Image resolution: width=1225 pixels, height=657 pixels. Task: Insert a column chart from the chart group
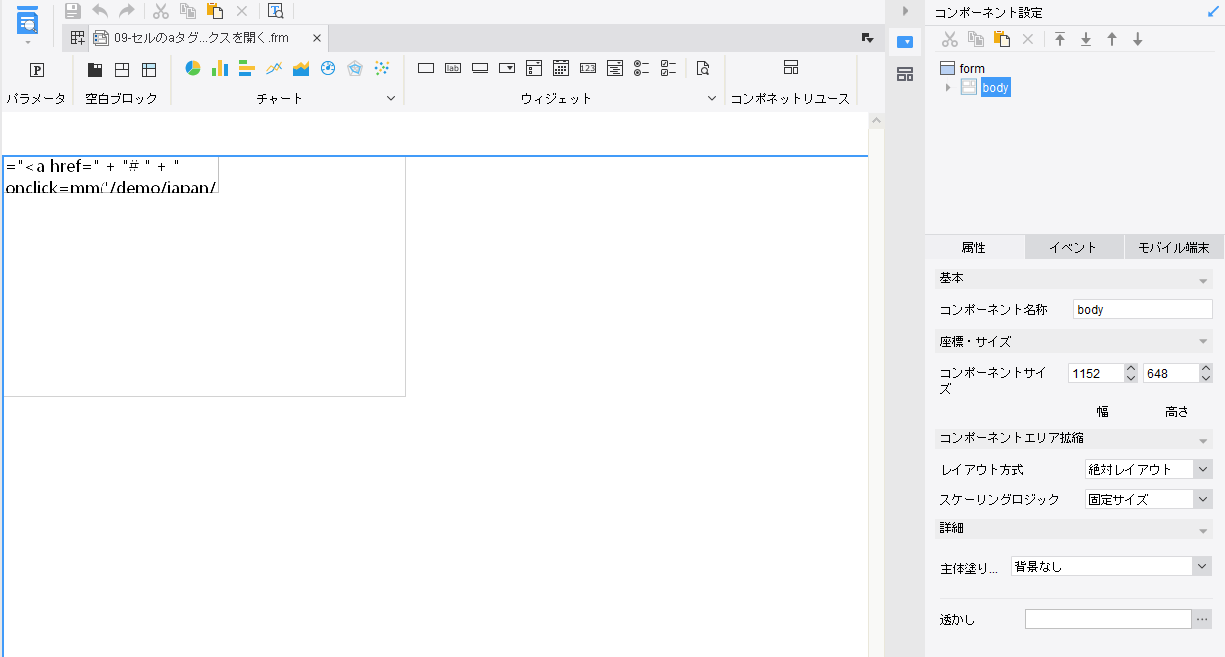219,68
